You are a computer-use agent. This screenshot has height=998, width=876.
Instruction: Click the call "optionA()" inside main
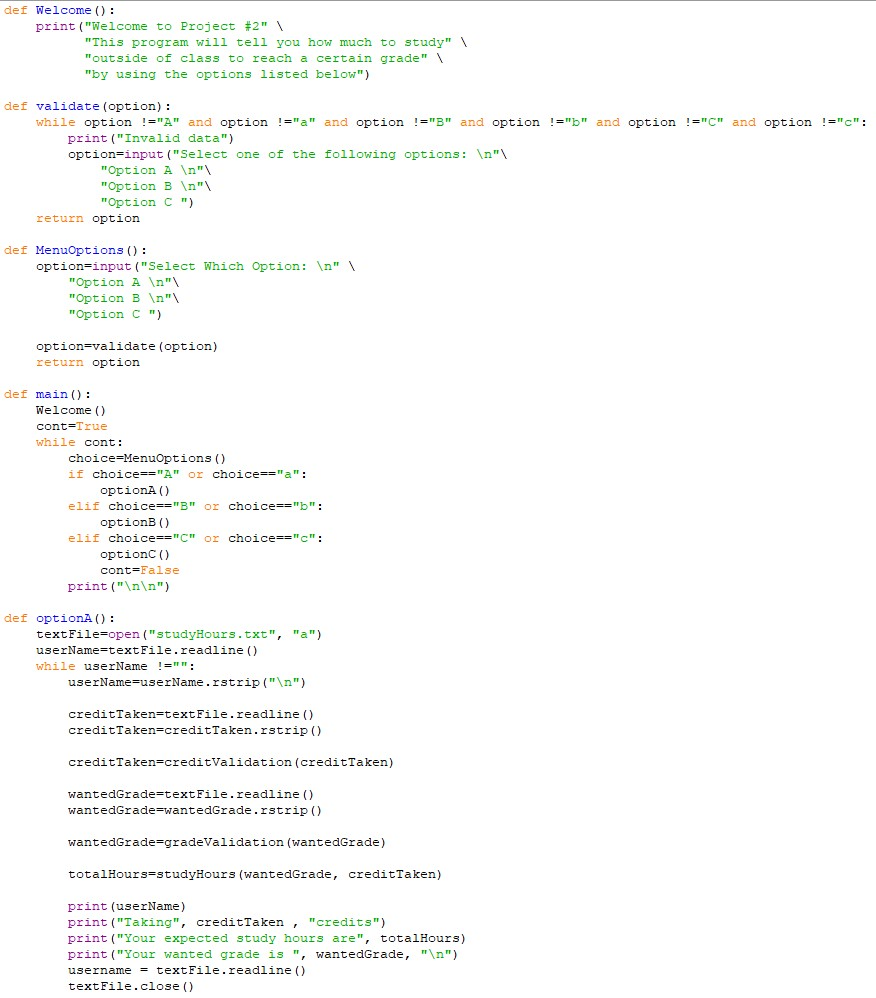click(x=135, y=490)
